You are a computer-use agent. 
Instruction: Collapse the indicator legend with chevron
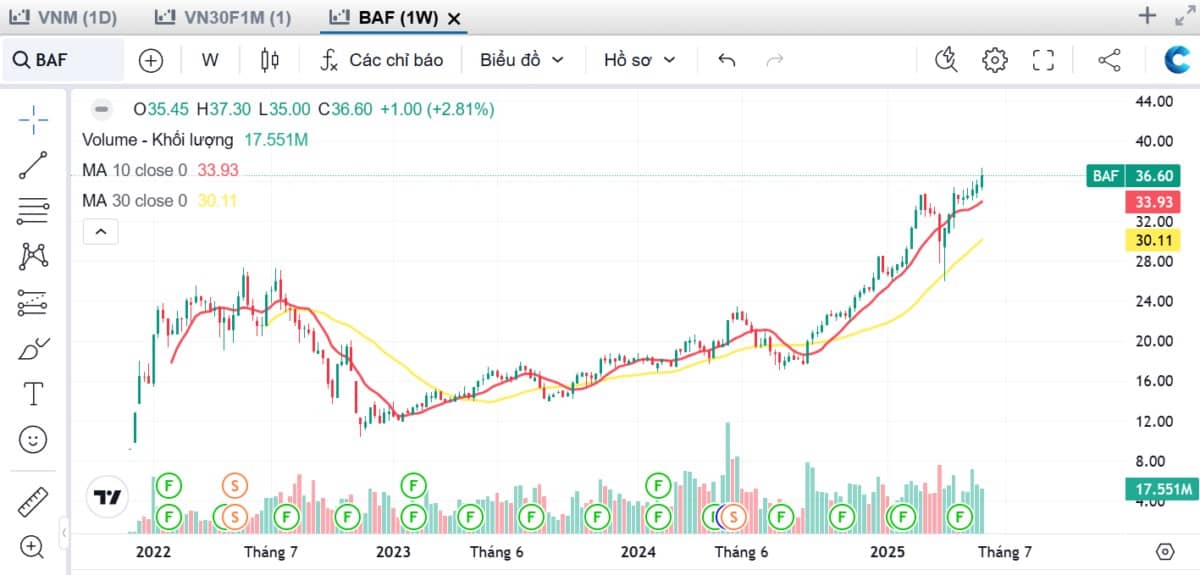click(100, 232)
